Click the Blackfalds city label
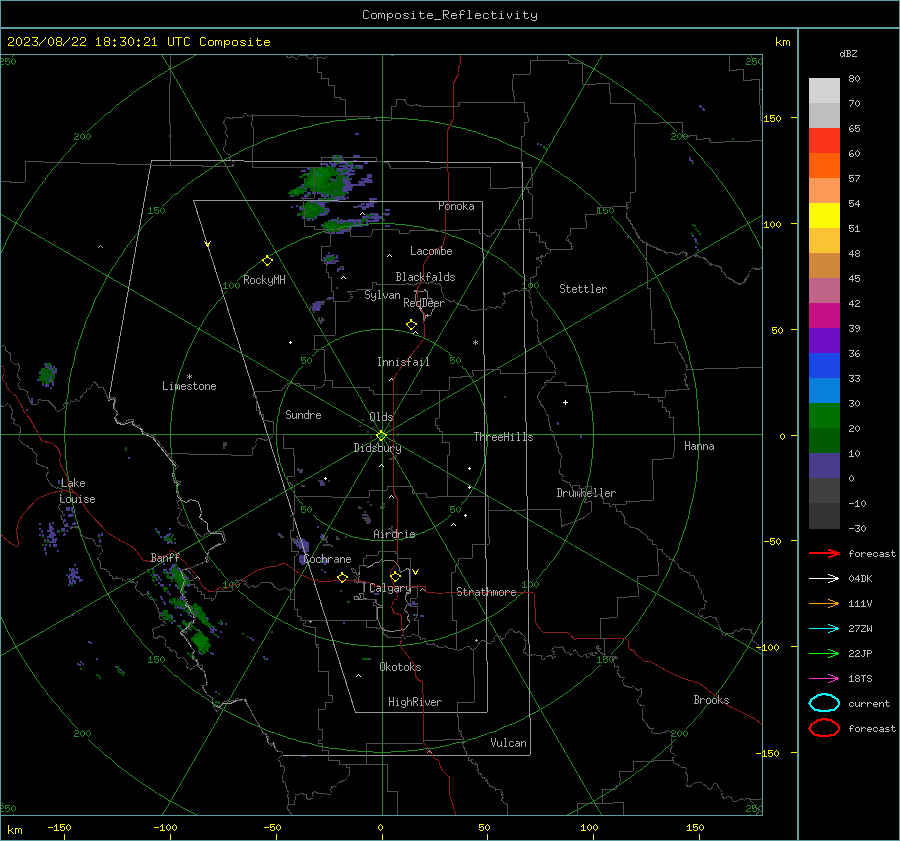 tap(425, 277)
